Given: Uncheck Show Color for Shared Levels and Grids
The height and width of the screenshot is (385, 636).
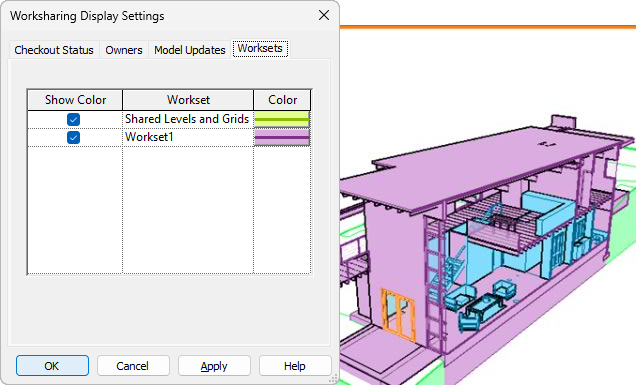Looking at the screenshot, I should [x=73, y=119].
